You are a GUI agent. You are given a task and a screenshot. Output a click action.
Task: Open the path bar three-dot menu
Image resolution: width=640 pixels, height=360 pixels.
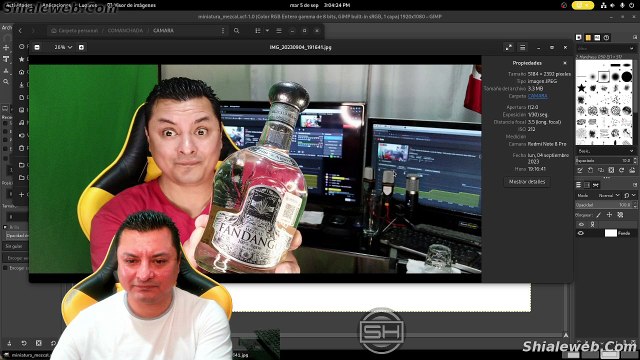click(x=223, y=31)
